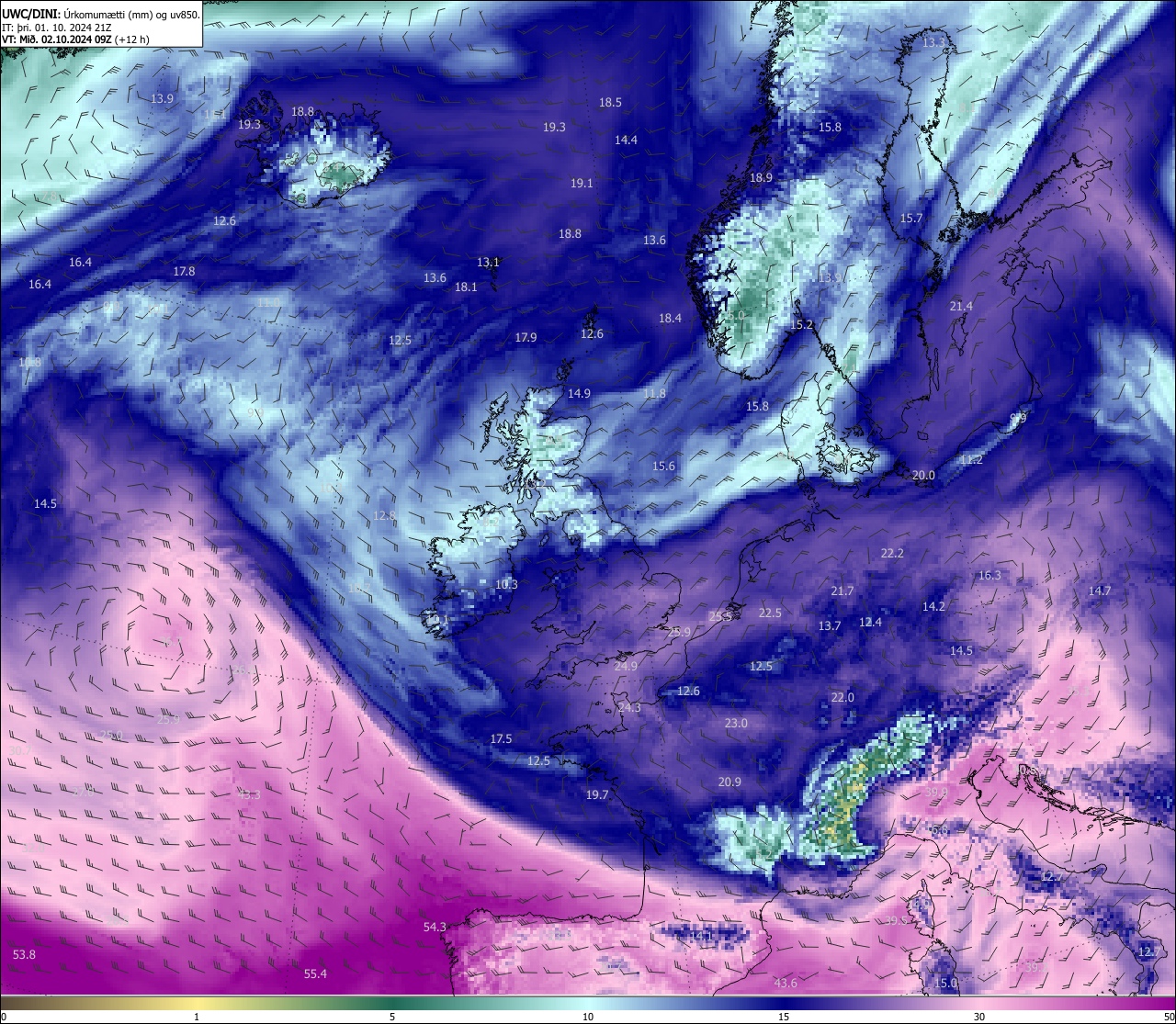Select the VT valid time '02.10.2024 09Z (+12 h)'
Viewport: 1176px width, 1024px height.
(85, 39)
